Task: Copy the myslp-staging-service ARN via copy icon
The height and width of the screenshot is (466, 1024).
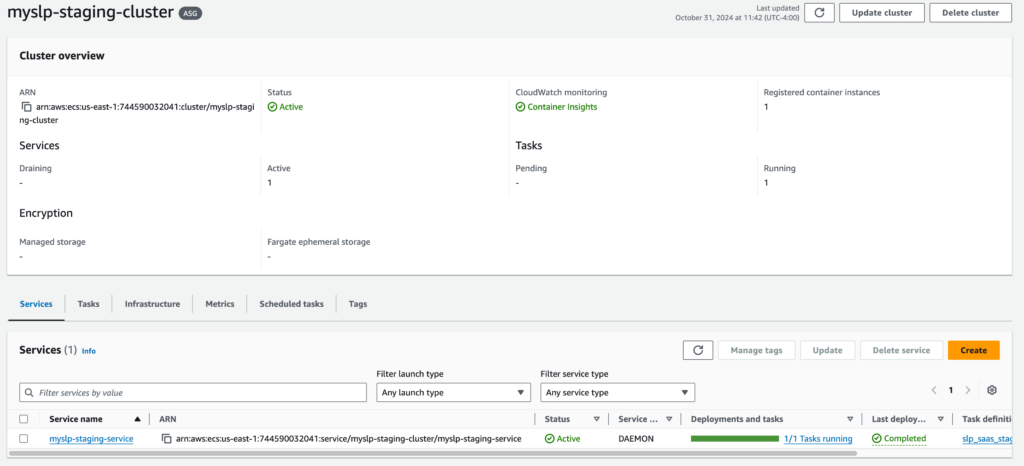Action: click(168, 439)
